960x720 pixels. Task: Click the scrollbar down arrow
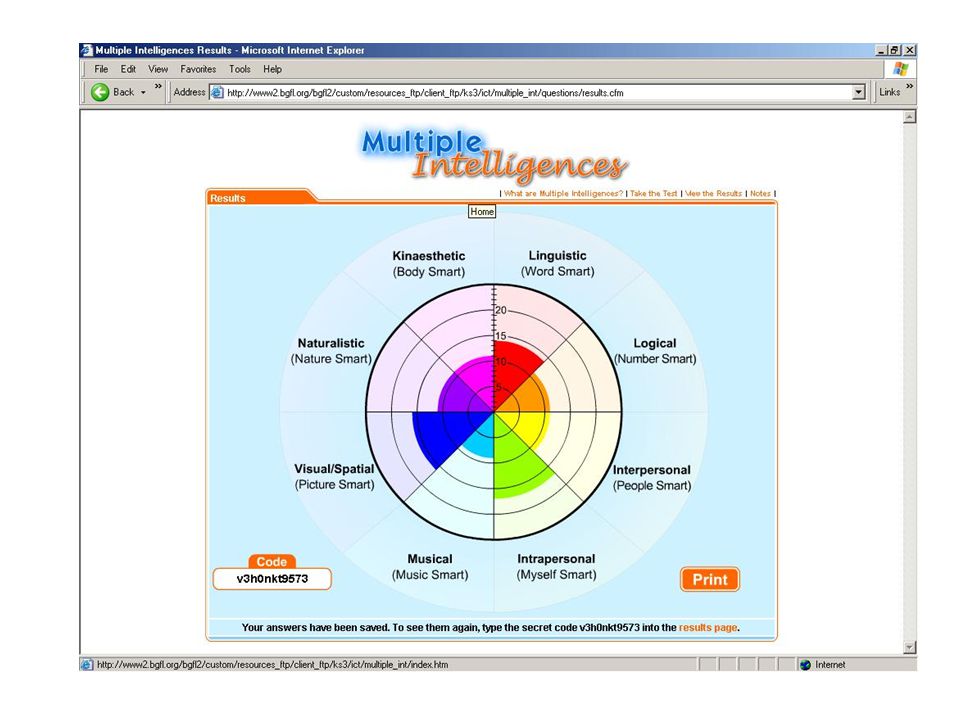pyautogui.click(x=910, y=647)
